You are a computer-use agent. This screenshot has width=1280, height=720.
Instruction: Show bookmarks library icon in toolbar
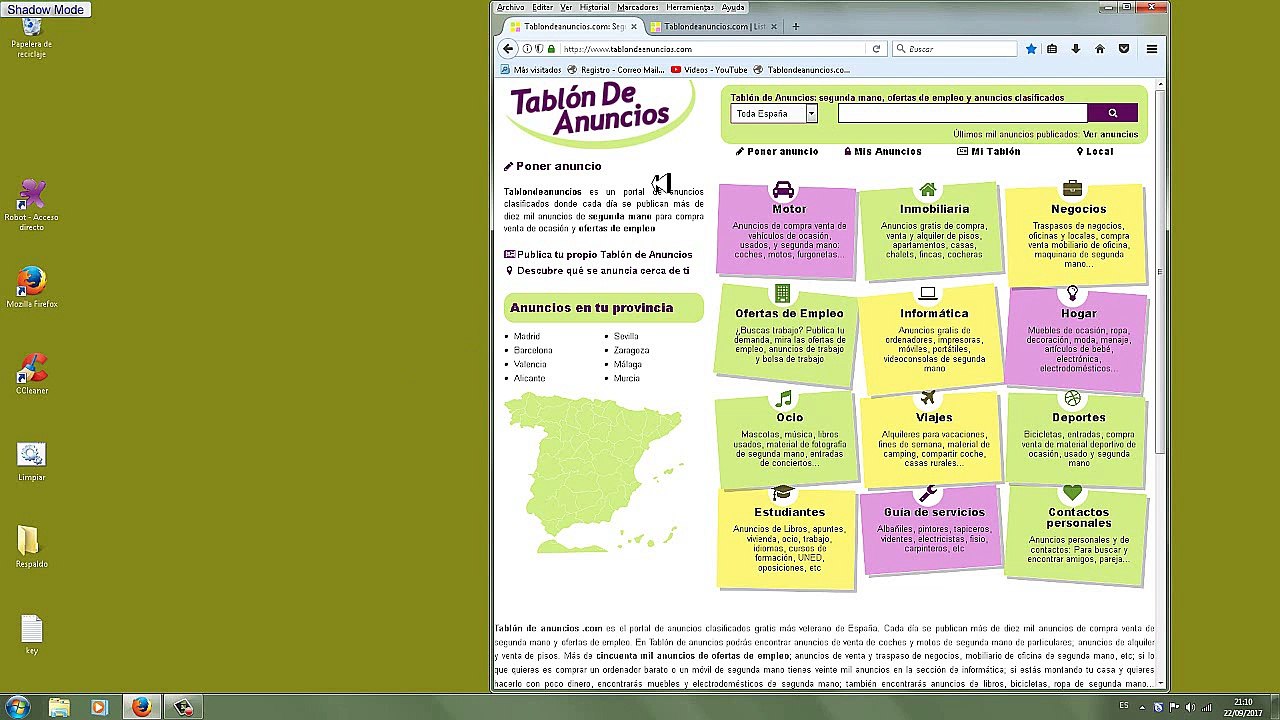(x=1052, y=48)
